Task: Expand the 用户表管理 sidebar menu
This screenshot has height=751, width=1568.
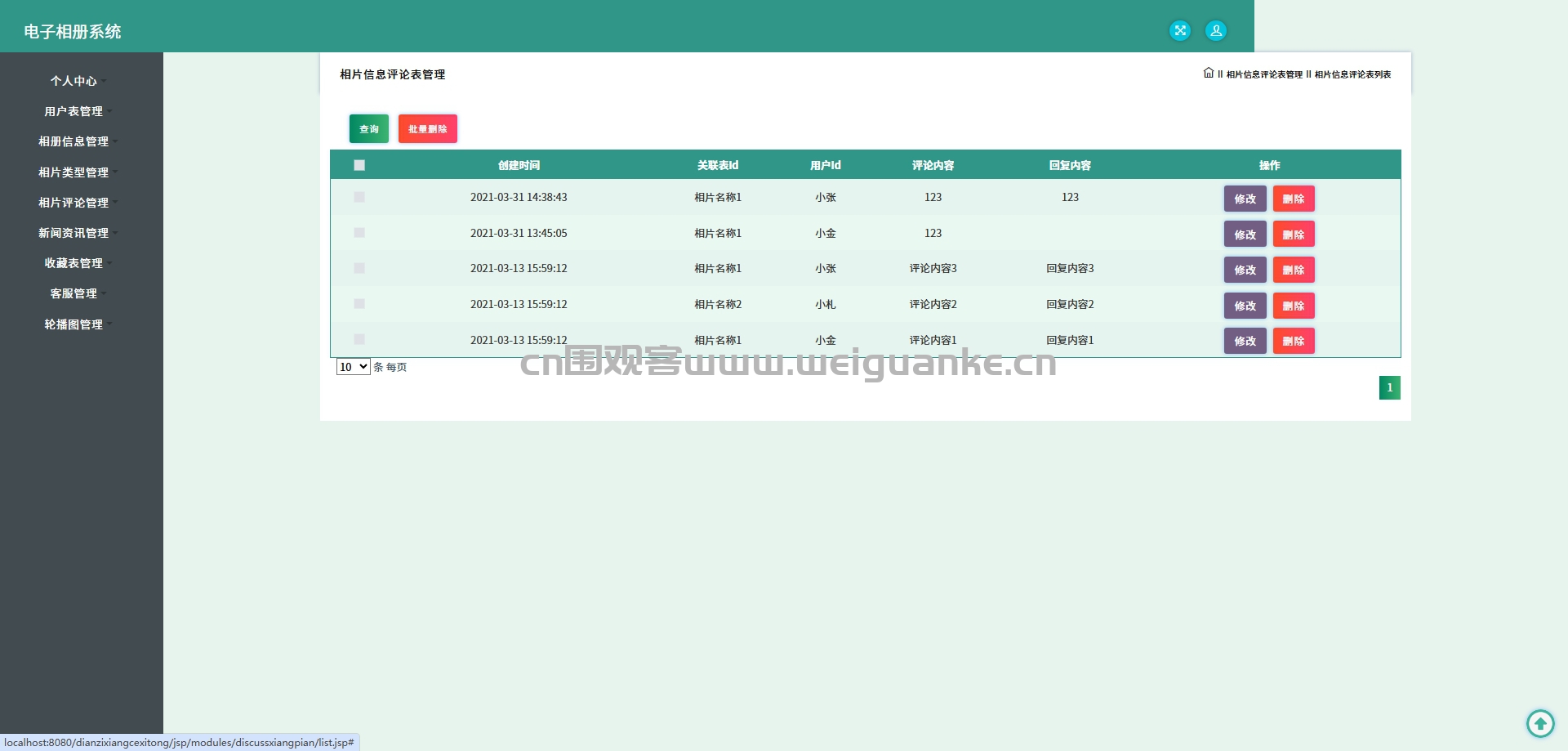Action: 78,111
